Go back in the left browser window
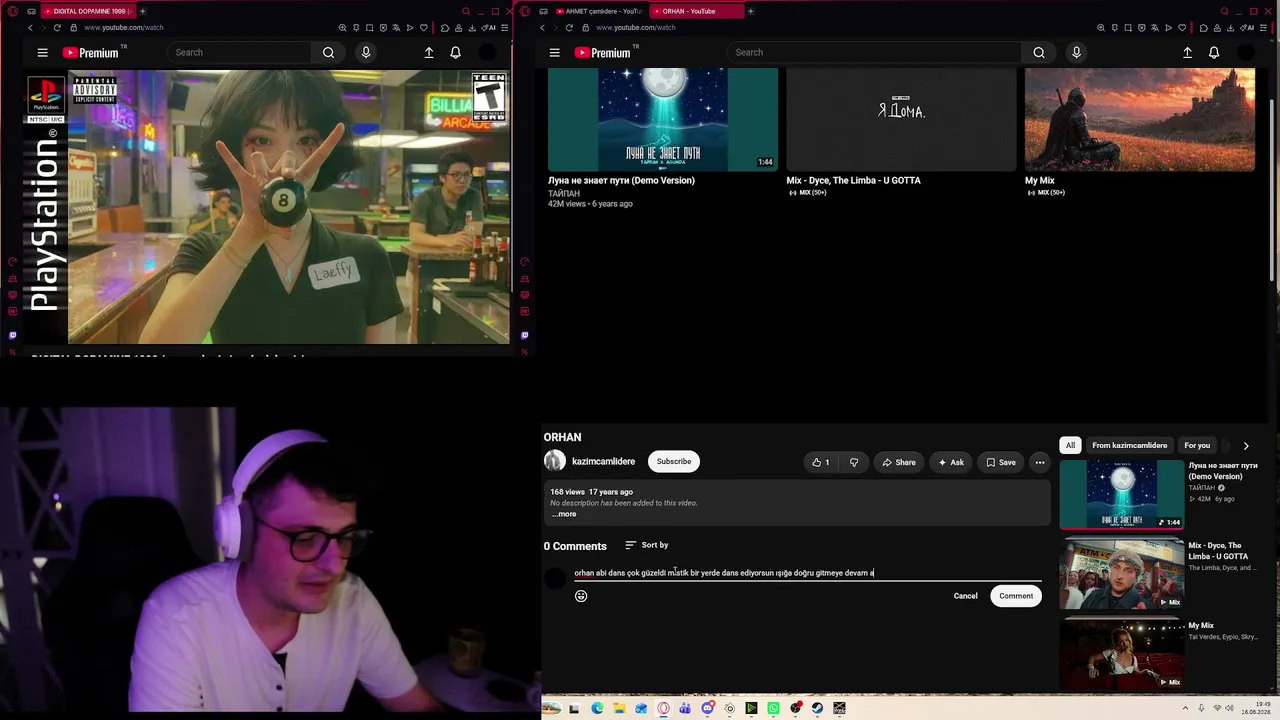Screen dimensions: 1280x720 click(30, 28)
